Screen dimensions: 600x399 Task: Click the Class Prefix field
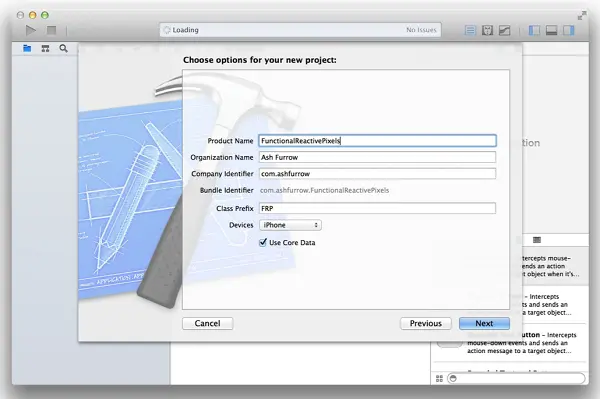tap(377, 208)
